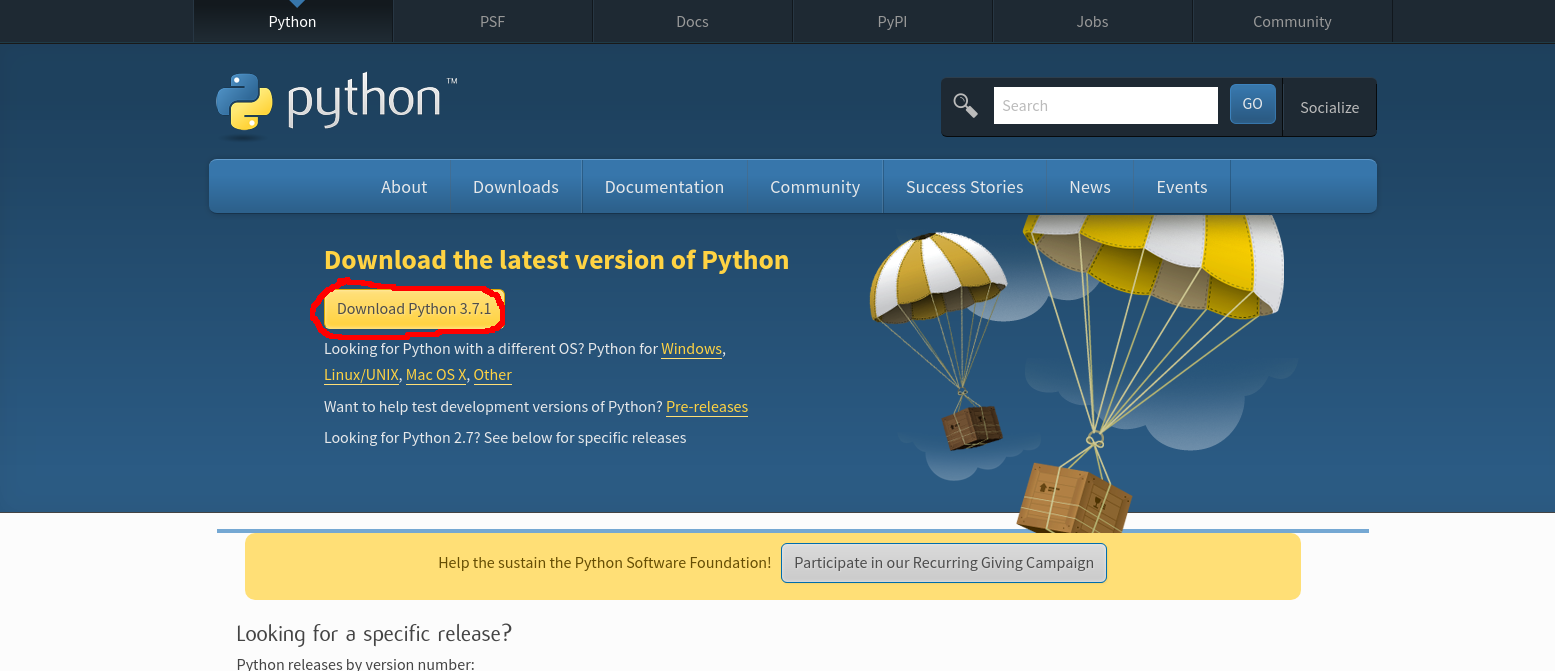Follow the Linux/UNIX download link
This screenshot has height=671, width=1555.
point(361,375)
